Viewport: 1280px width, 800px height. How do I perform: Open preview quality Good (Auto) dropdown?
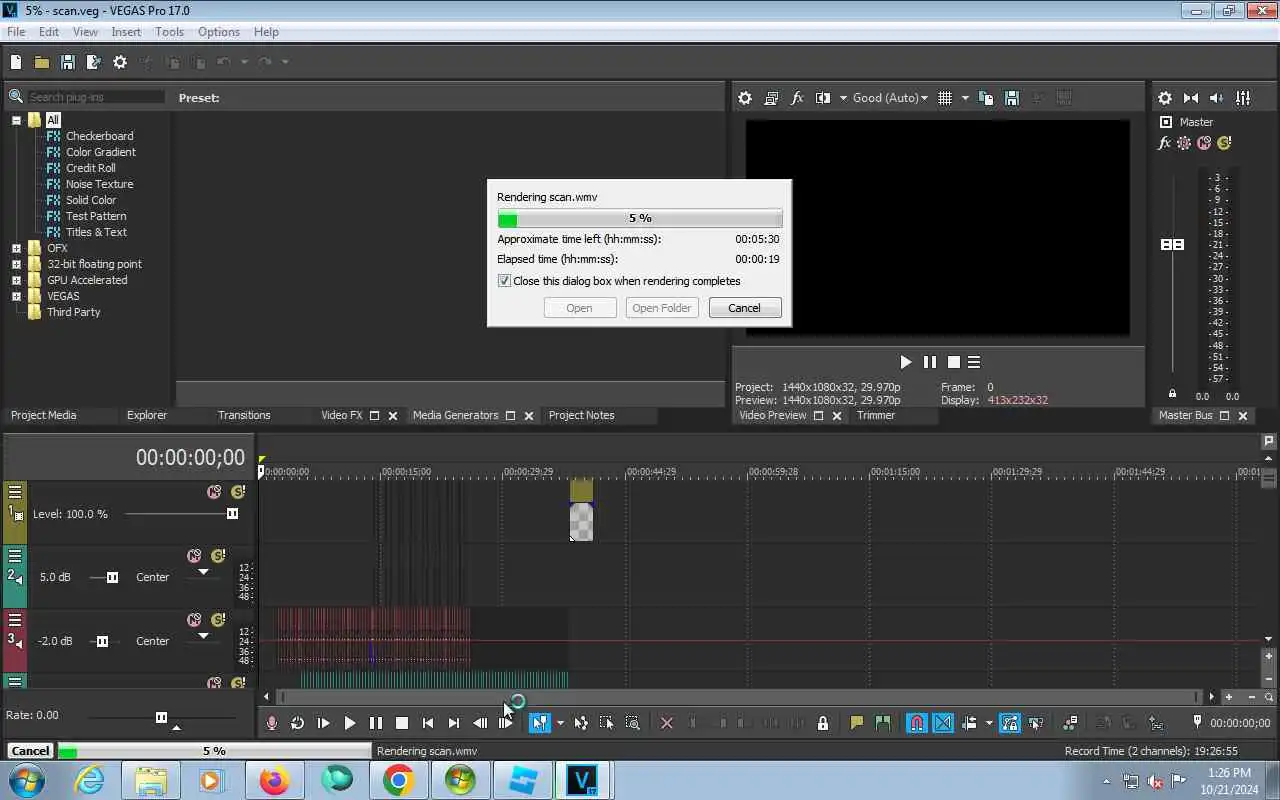tap(890, 98)
